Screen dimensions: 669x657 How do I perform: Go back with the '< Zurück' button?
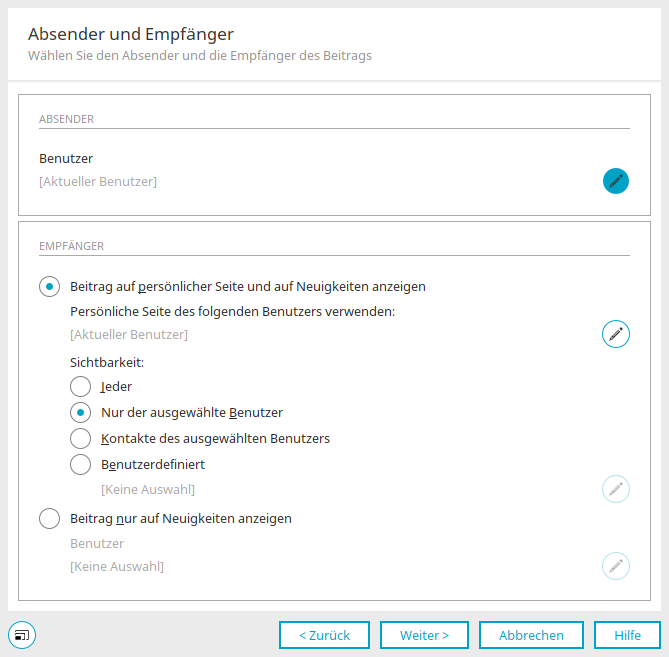324,635
